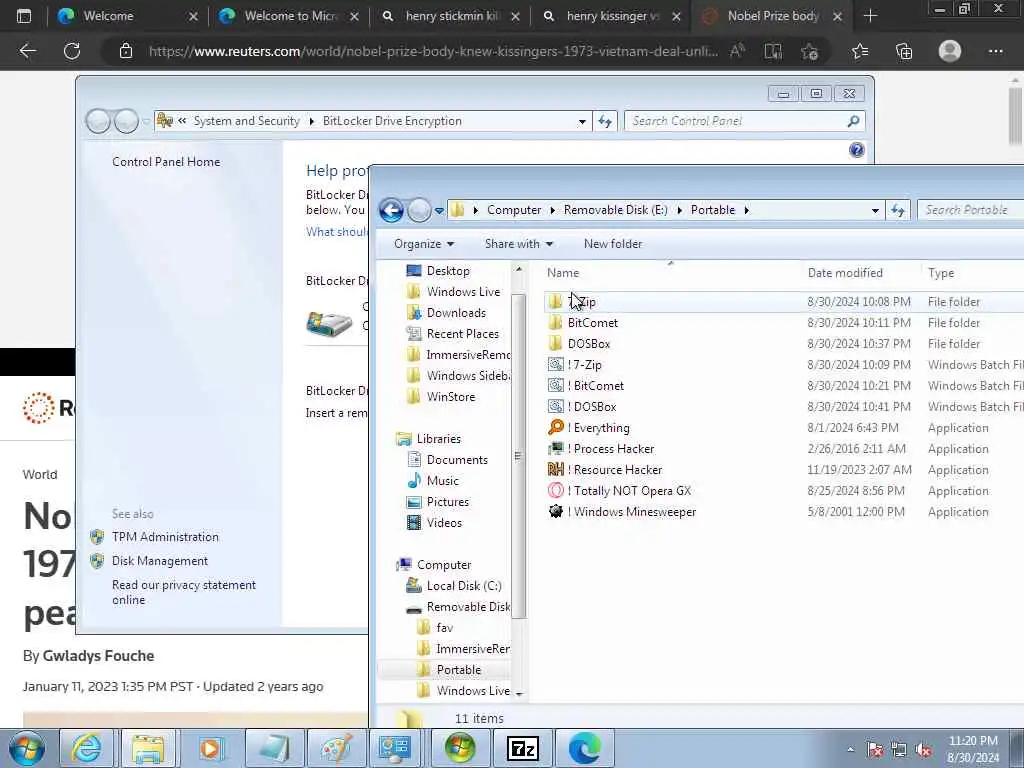The height and width of the screenshot is (768, 1024).
Task: Toggle Edge immersive reader icon
Action: point(773,51)
